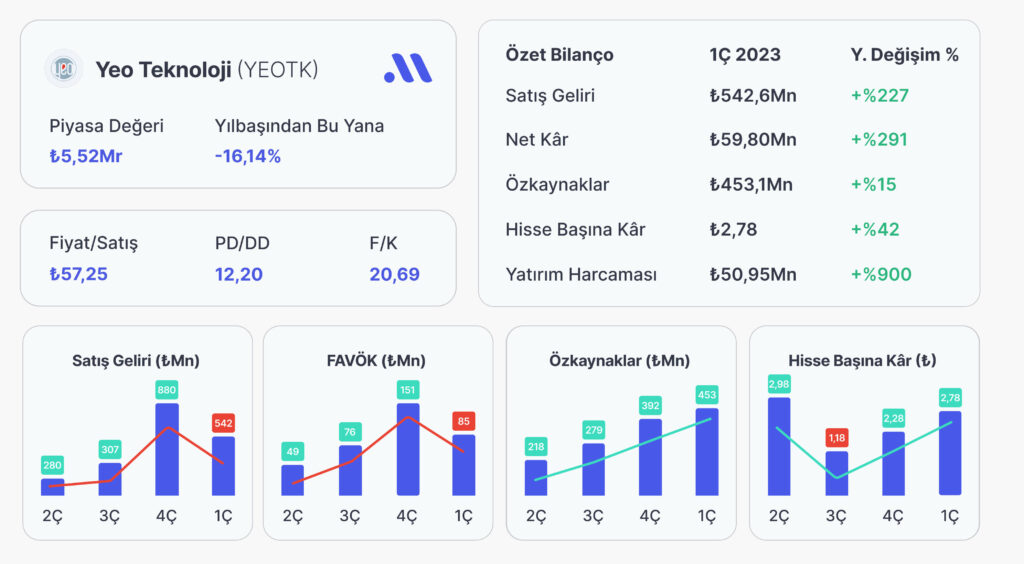Viewport: 1024px width, 564px height.
Task: Click the Yeo Teknoloji company logo icon
Action: 63,69
